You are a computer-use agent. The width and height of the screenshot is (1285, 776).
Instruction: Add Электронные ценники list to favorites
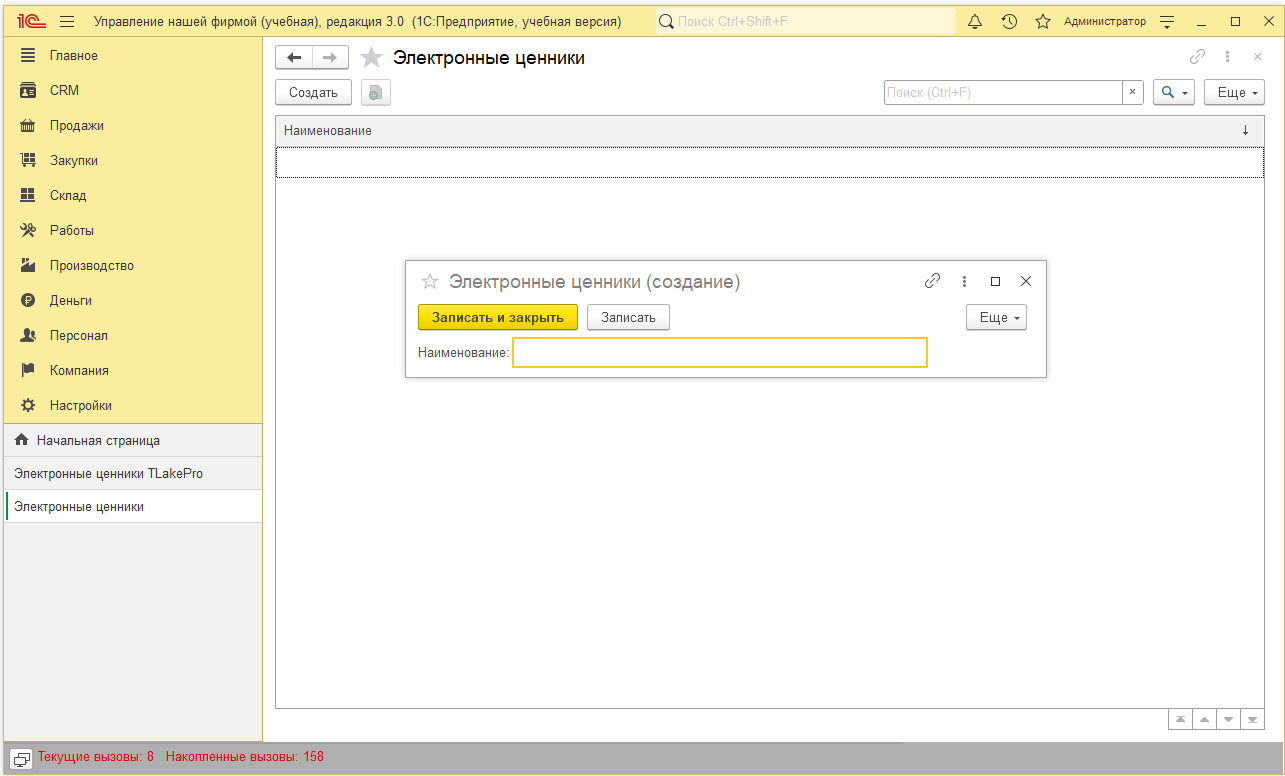tap(372, 58)
